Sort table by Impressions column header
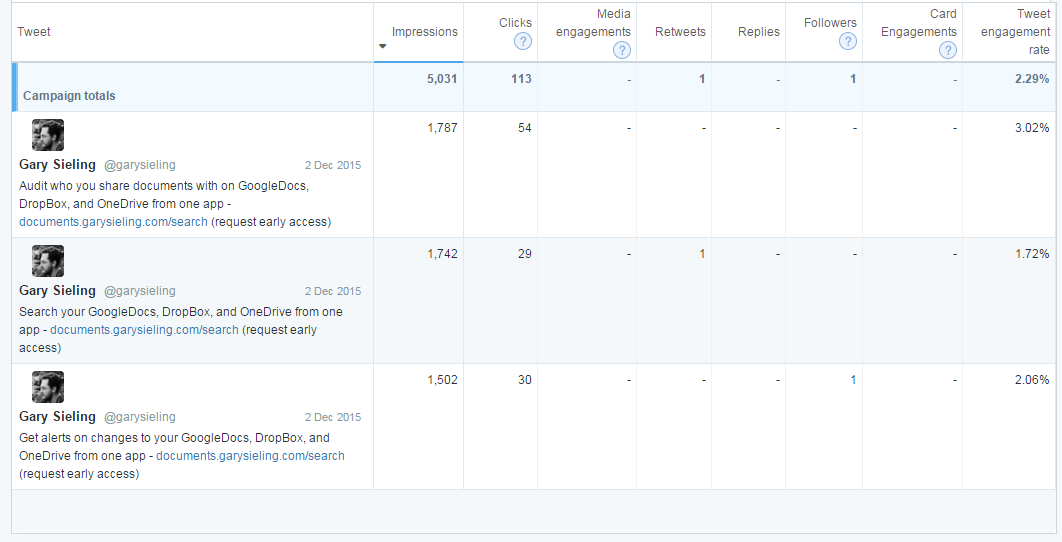The image size is (1062, 542). pos(425,32)
